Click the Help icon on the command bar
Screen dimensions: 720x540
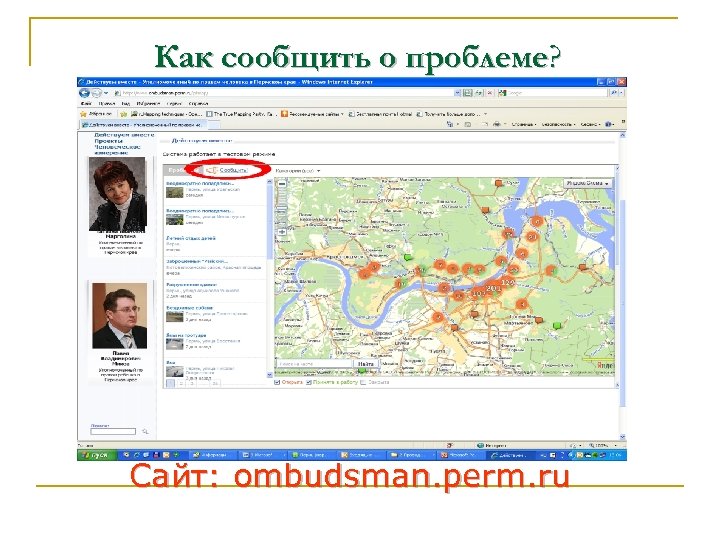[608, 124]
